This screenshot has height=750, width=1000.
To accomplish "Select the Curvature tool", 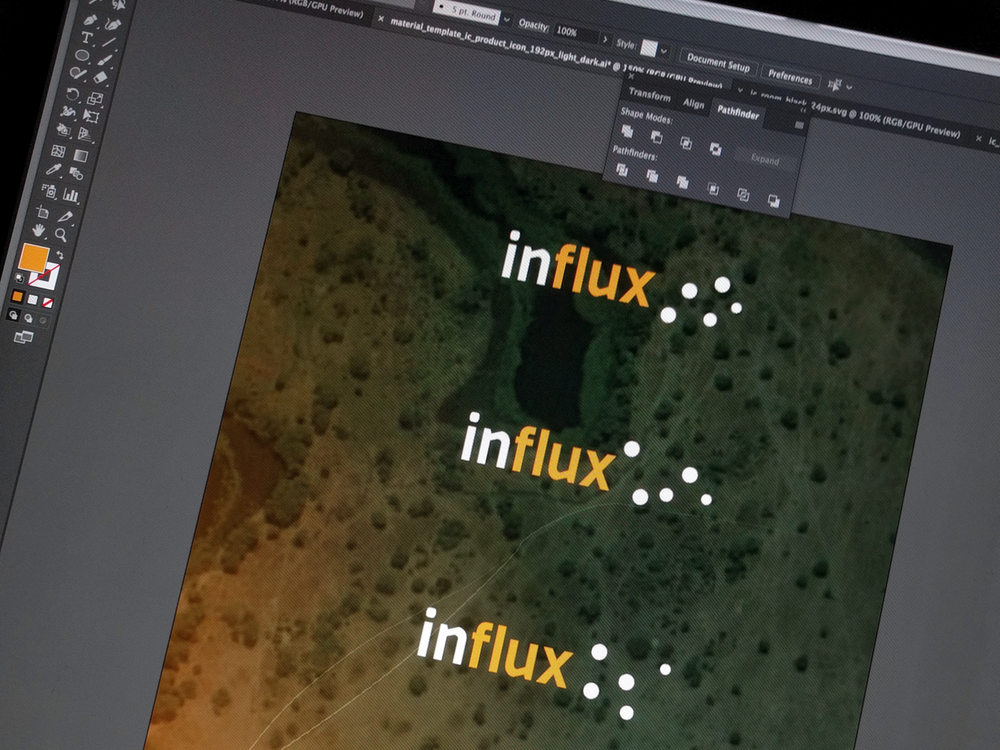I will coord(113,24).
